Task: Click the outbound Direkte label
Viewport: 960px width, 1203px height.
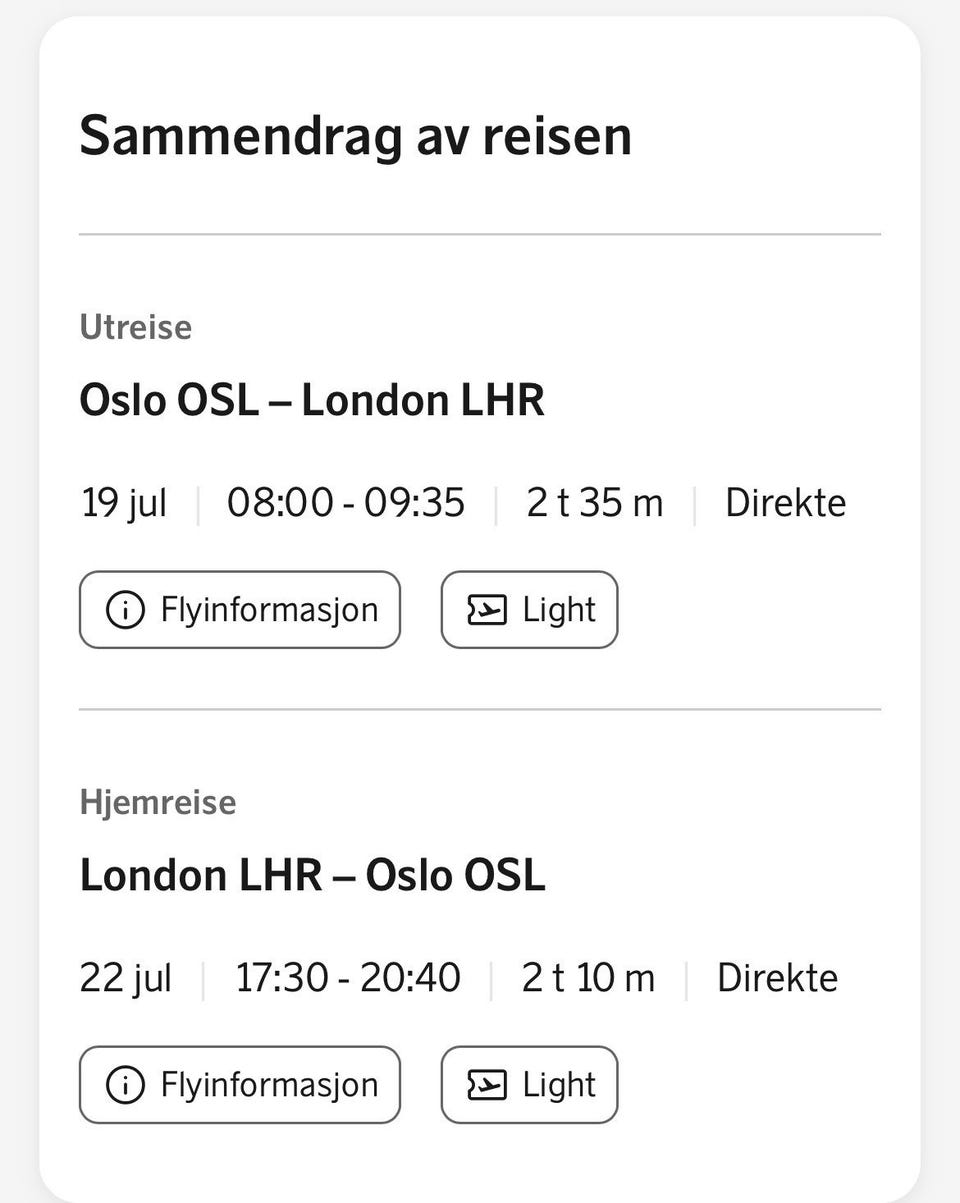Action: [785, 503]
